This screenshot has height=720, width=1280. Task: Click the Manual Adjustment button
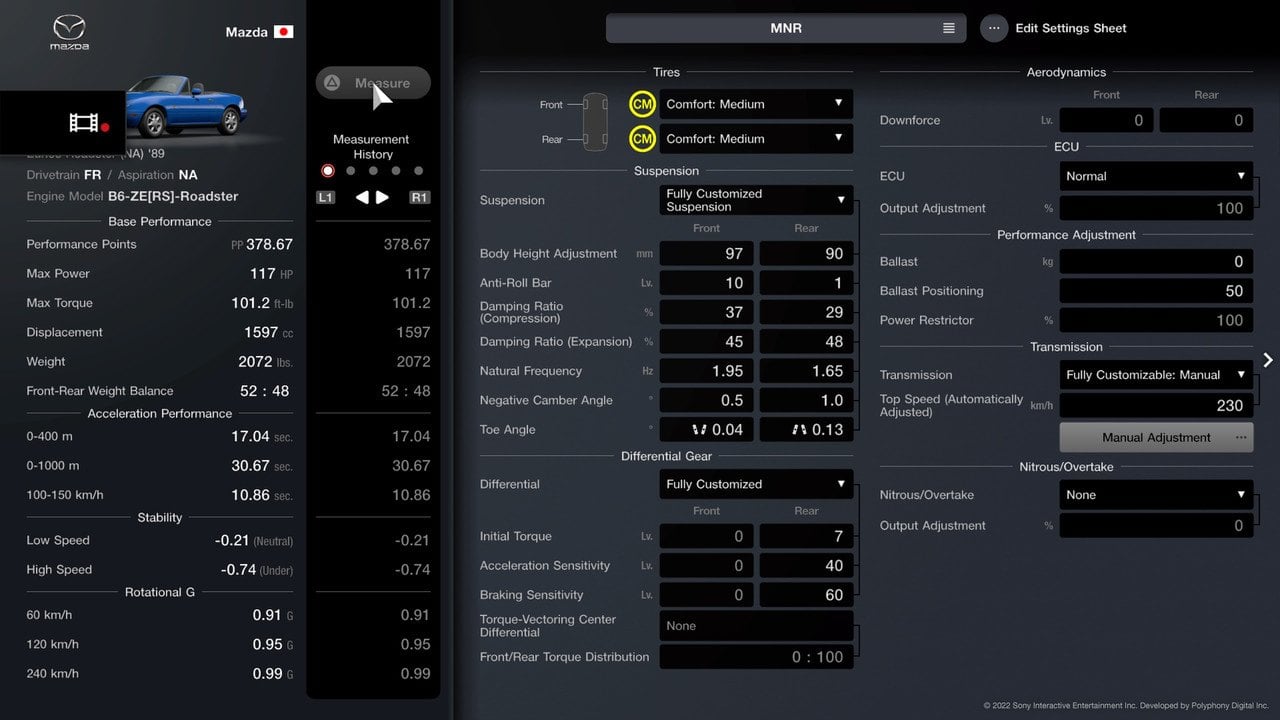click(x=1156, y=437)
